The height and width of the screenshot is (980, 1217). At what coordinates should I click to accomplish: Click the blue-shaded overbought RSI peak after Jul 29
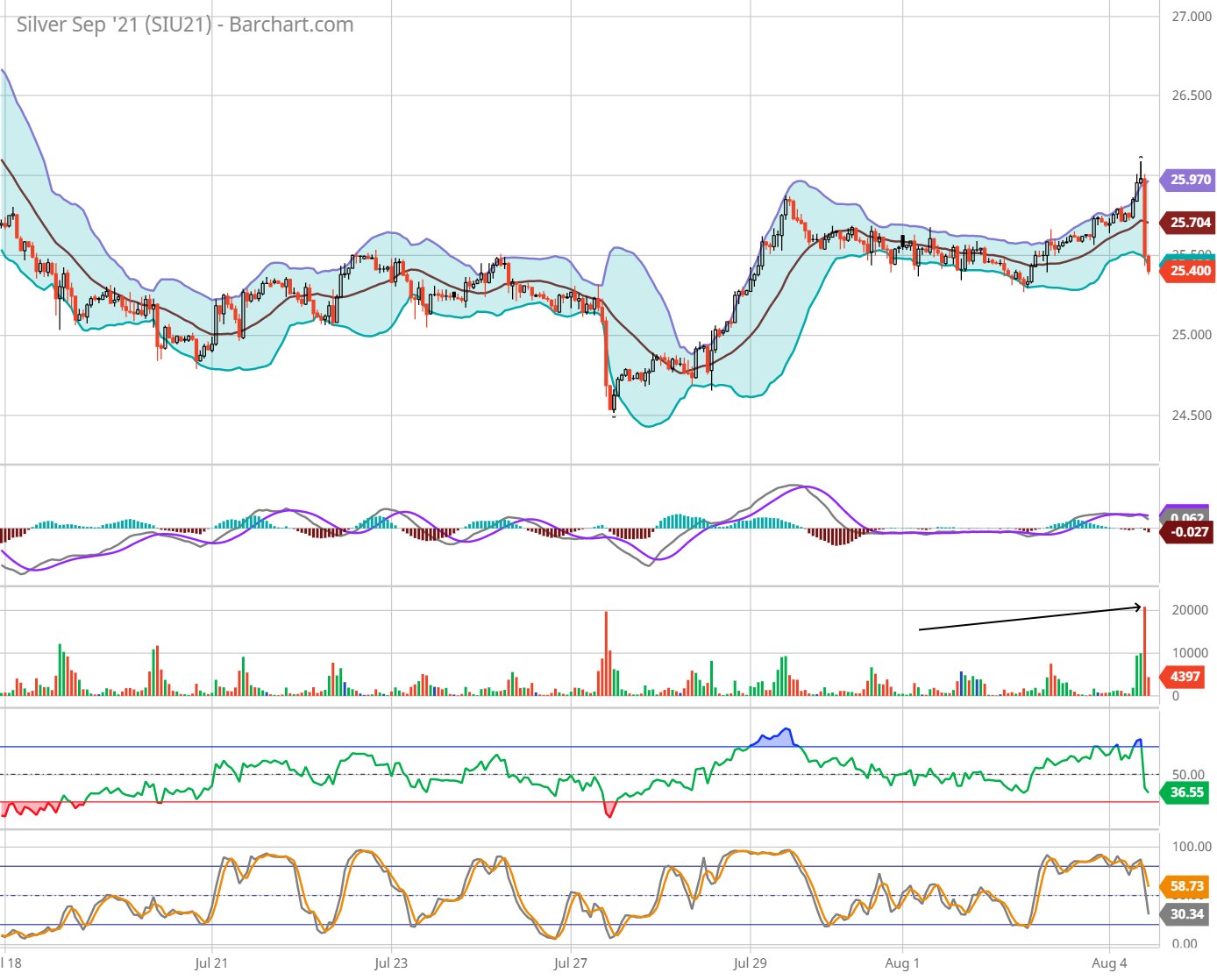click(x=776, y=737)
